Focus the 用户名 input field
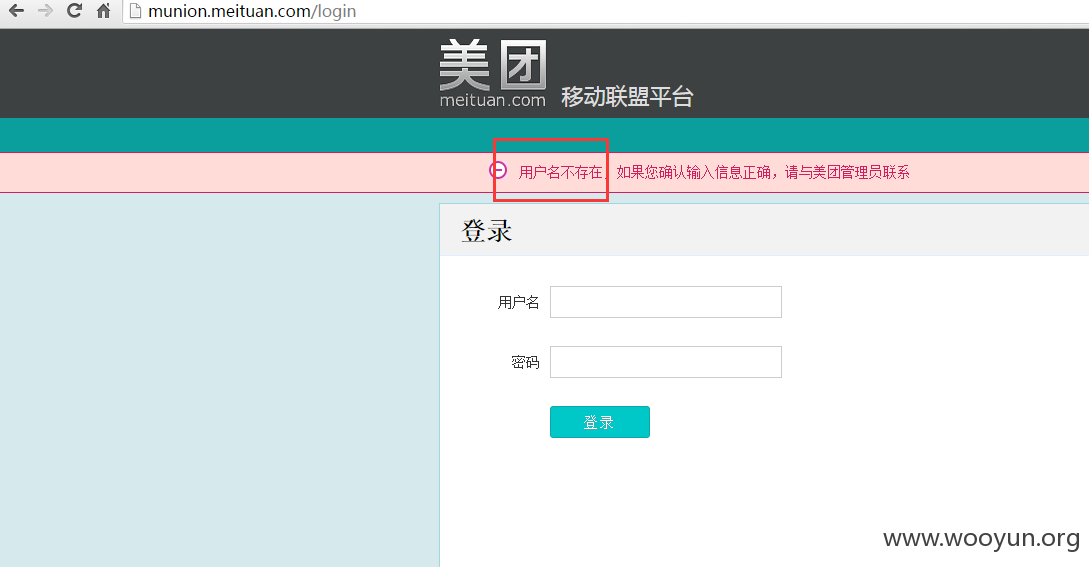The width and height of the screenshot is (1089, 567). [x=666, y=302]
